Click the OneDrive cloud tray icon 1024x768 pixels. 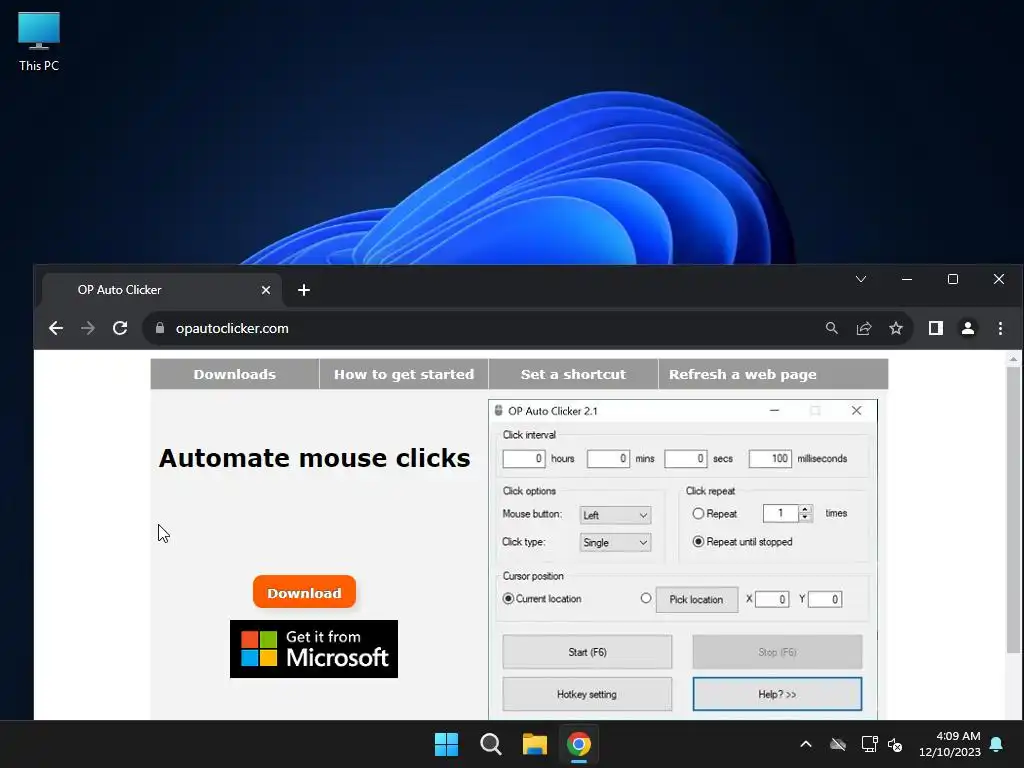pos(838,744)
